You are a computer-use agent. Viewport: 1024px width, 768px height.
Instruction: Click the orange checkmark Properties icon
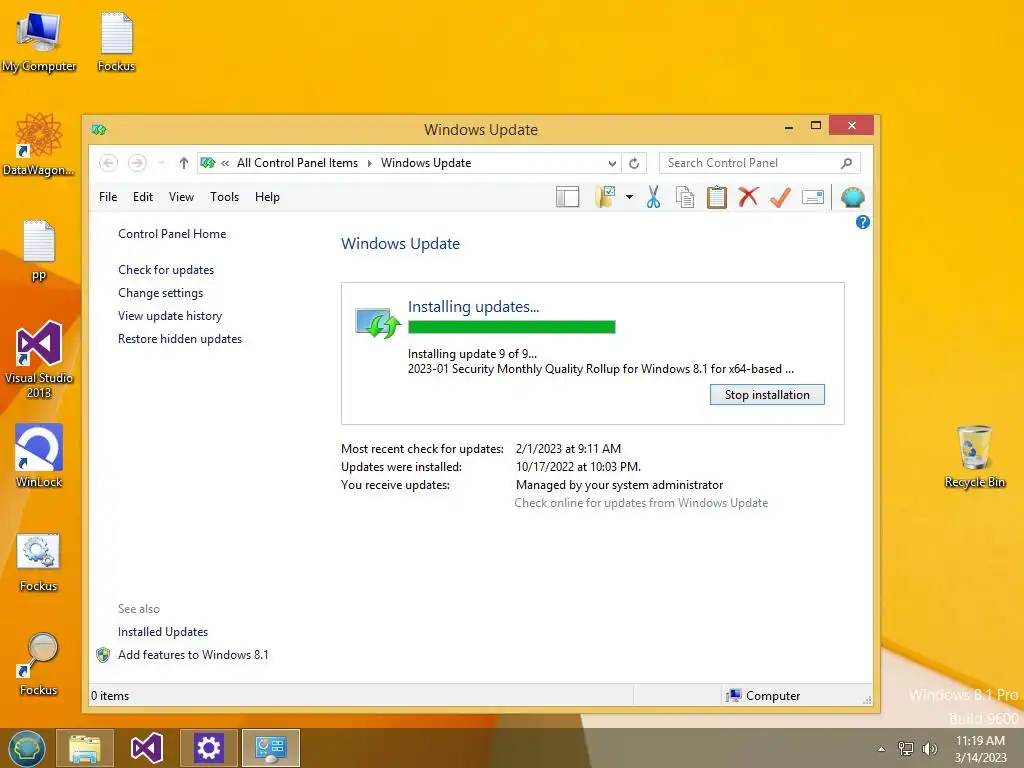780,197
